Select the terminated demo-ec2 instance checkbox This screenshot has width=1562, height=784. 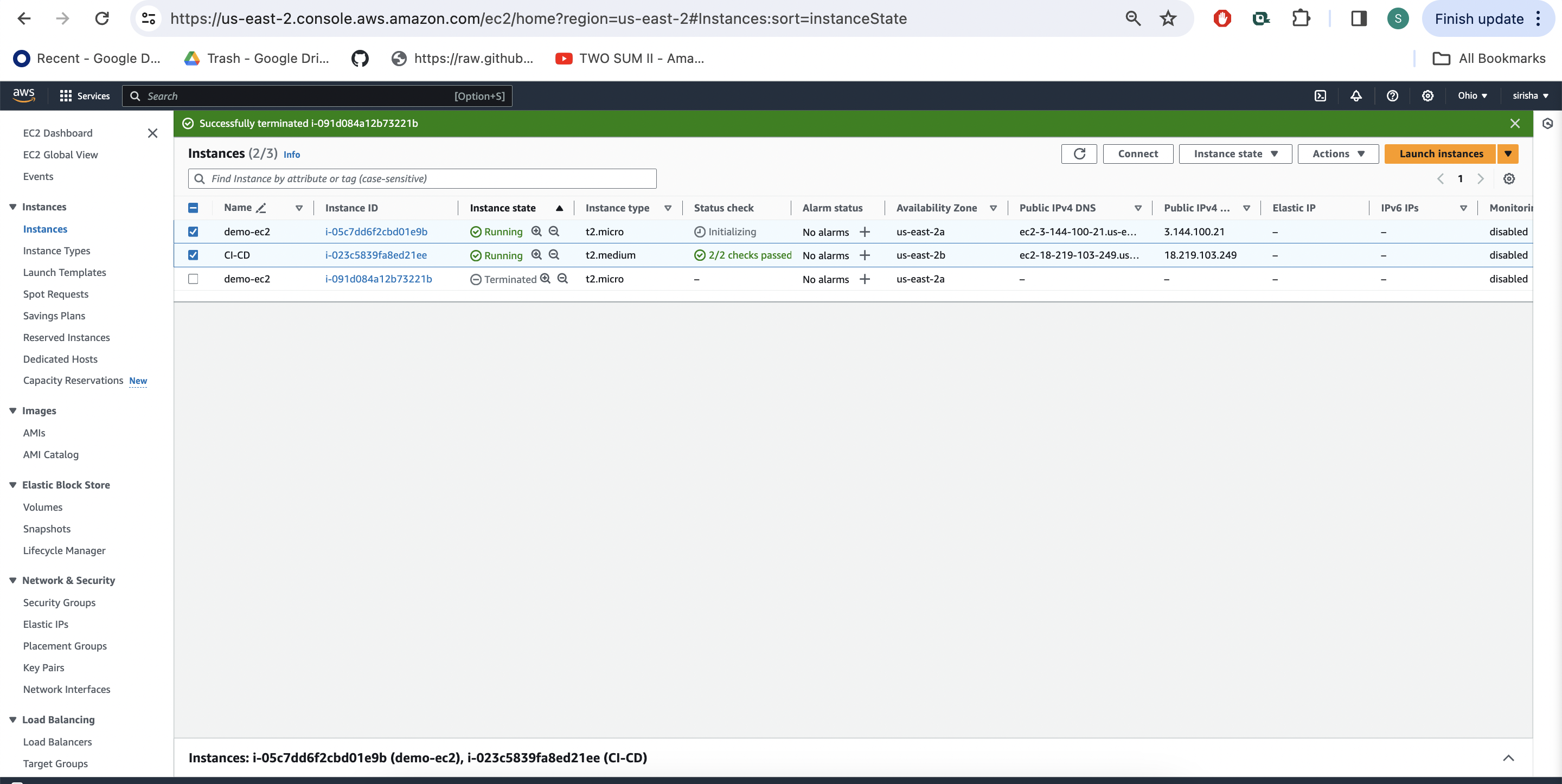tap(193, 279)
